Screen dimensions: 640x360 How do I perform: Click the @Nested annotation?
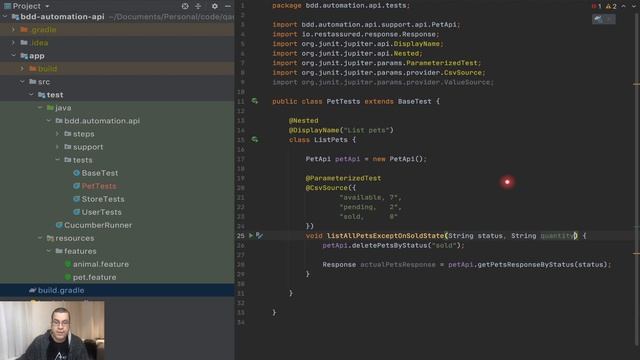click(x=303, y=120)
